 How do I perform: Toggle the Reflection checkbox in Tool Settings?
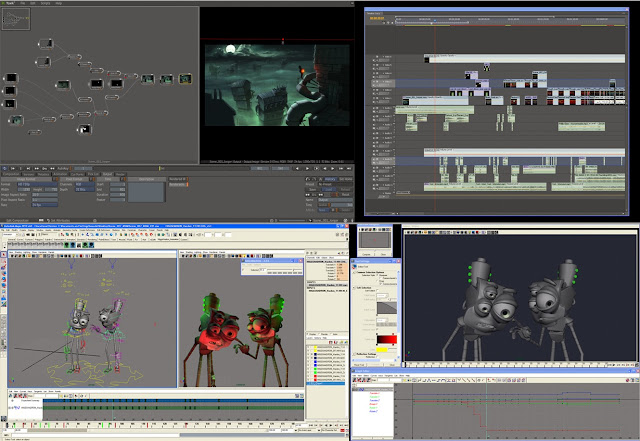tap(378, 357)
